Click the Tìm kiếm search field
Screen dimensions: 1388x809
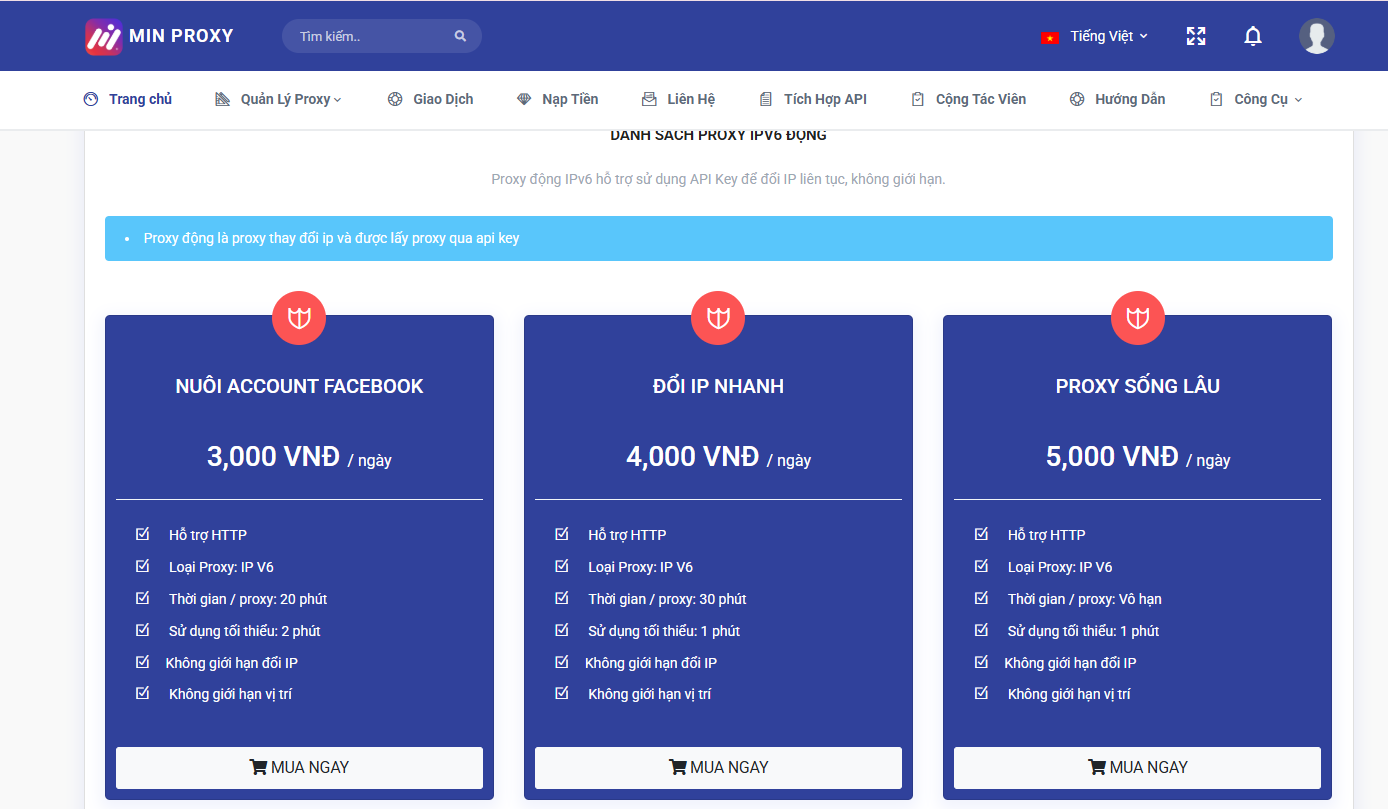coord(370,36)
